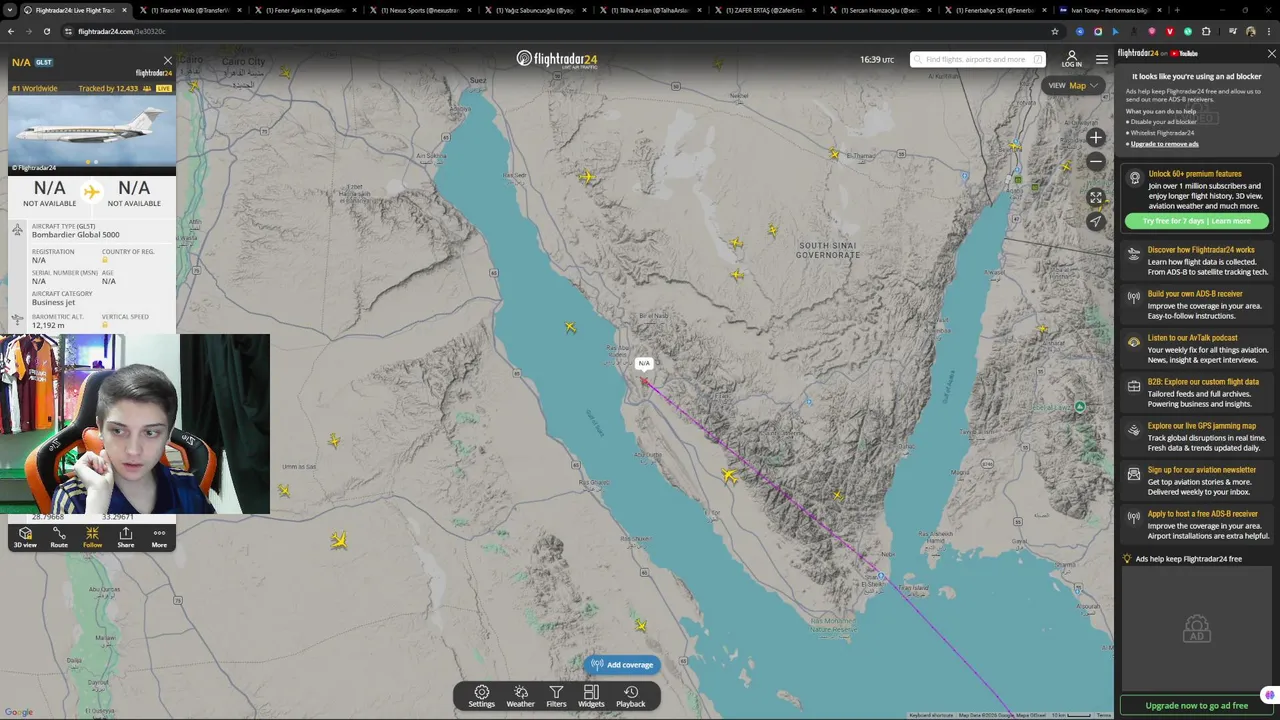Click Upgrade now to go ad free
The height and width of the screenshot is (720, 1280).
(x=1196, y=706)
